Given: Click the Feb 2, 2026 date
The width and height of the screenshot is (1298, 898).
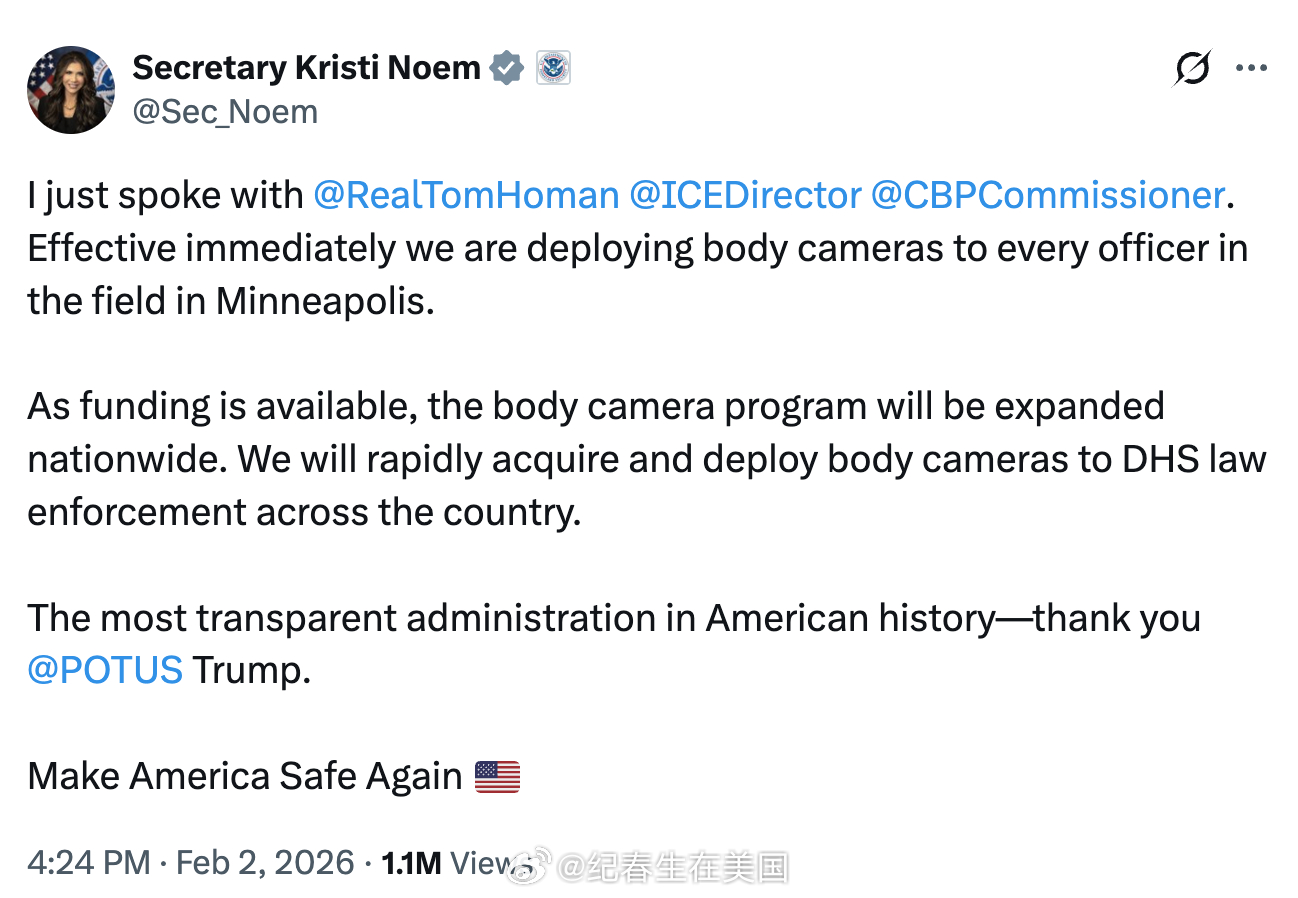Looking at the screenshot, I should pyautogui.click(x=265, y=862).
